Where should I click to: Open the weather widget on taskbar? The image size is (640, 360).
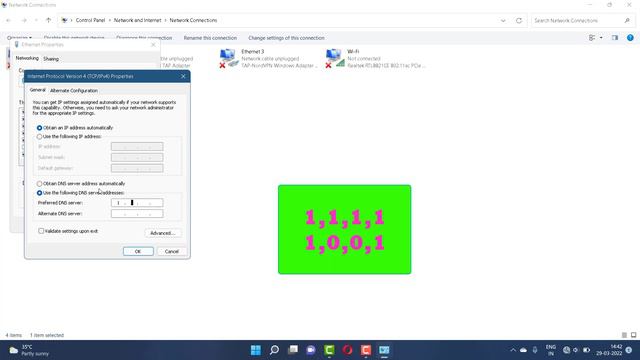pyautogui.click(x=29, y=350)
